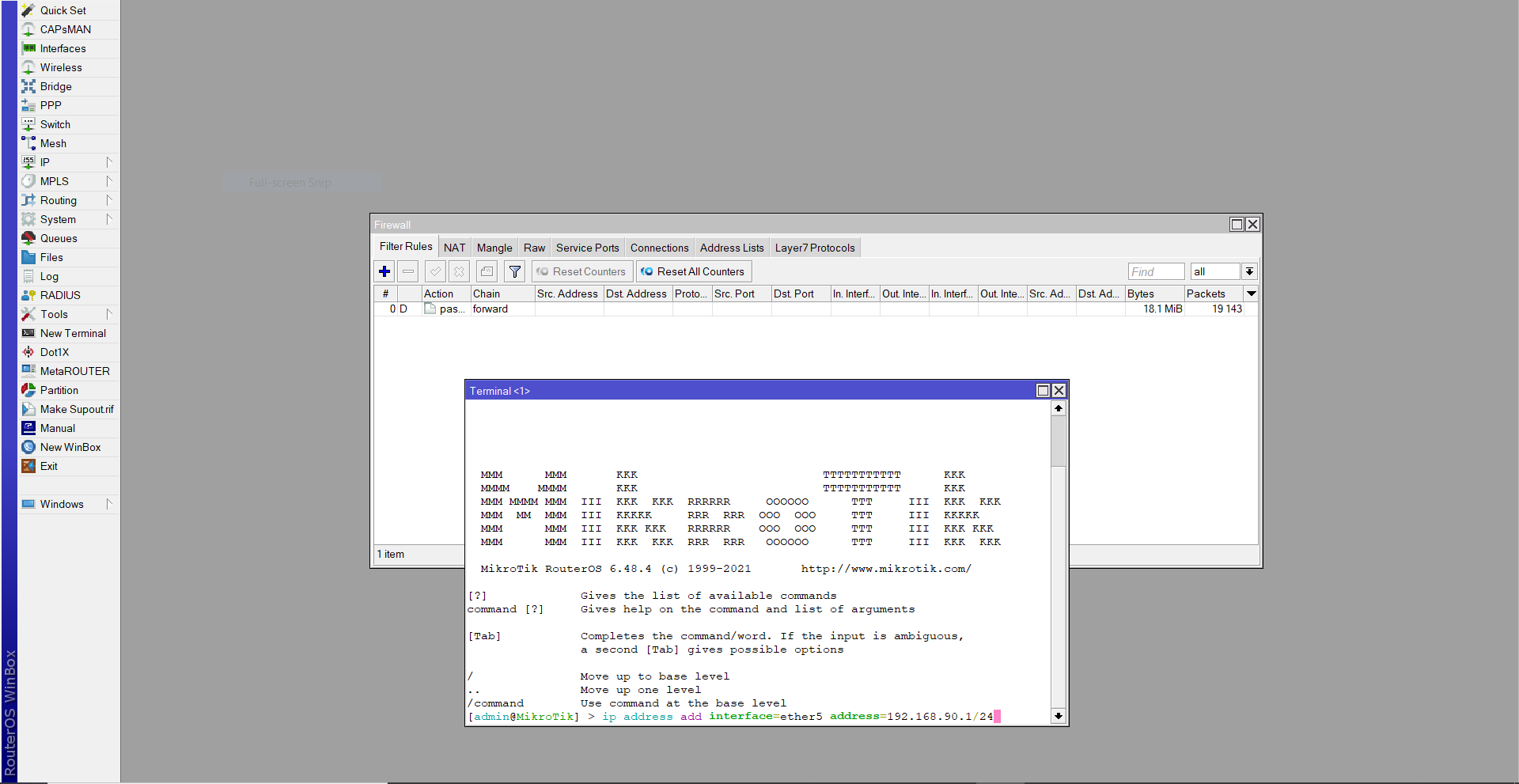Screen dimensions: 1519x784
Task: Open the Log menu icon
Action: [x=28, y=276]
